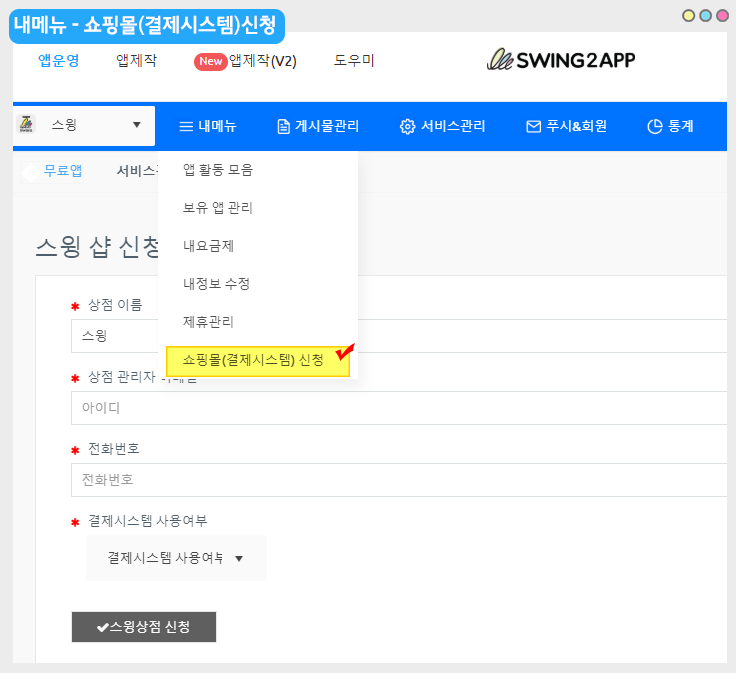Click the envelope icon beside 푸시&회원
Image resolution: width=736 pixels, height=673 pixels.
[533, 126]
